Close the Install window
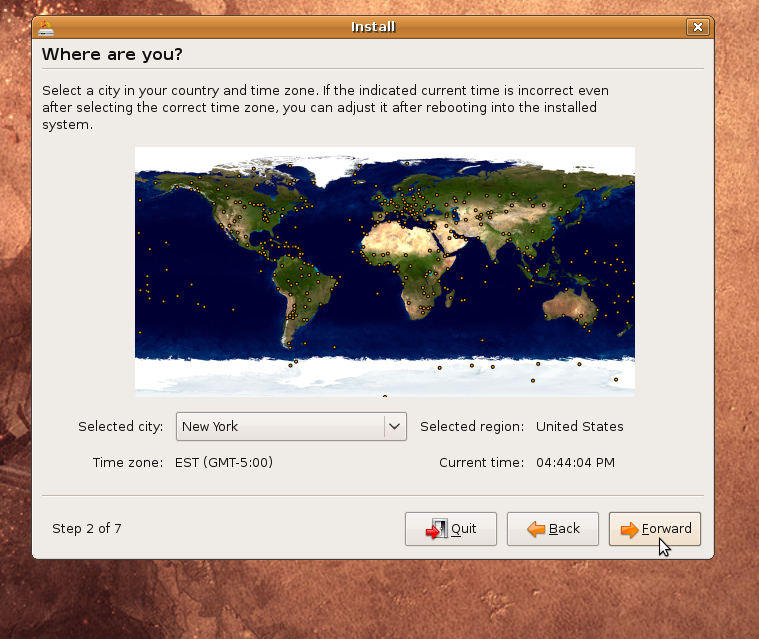 698,27
